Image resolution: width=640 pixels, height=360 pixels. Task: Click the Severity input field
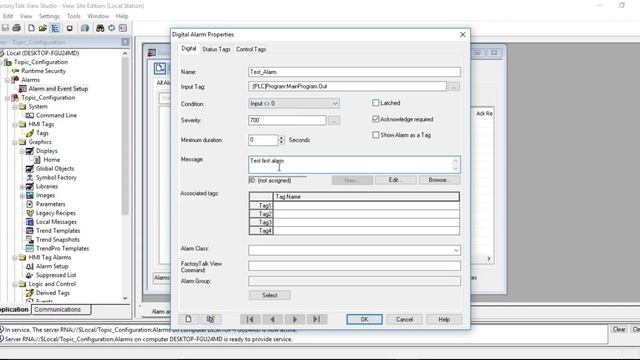[x=287, y=120]
